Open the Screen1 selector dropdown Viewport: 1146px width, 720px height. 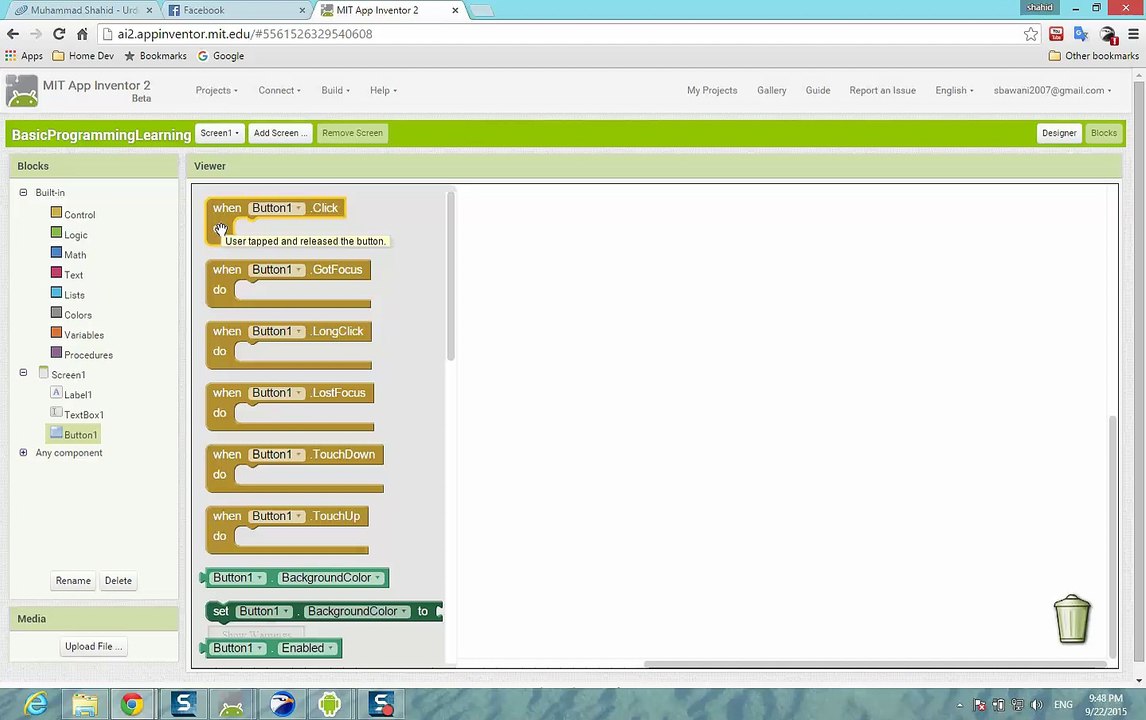219,133
